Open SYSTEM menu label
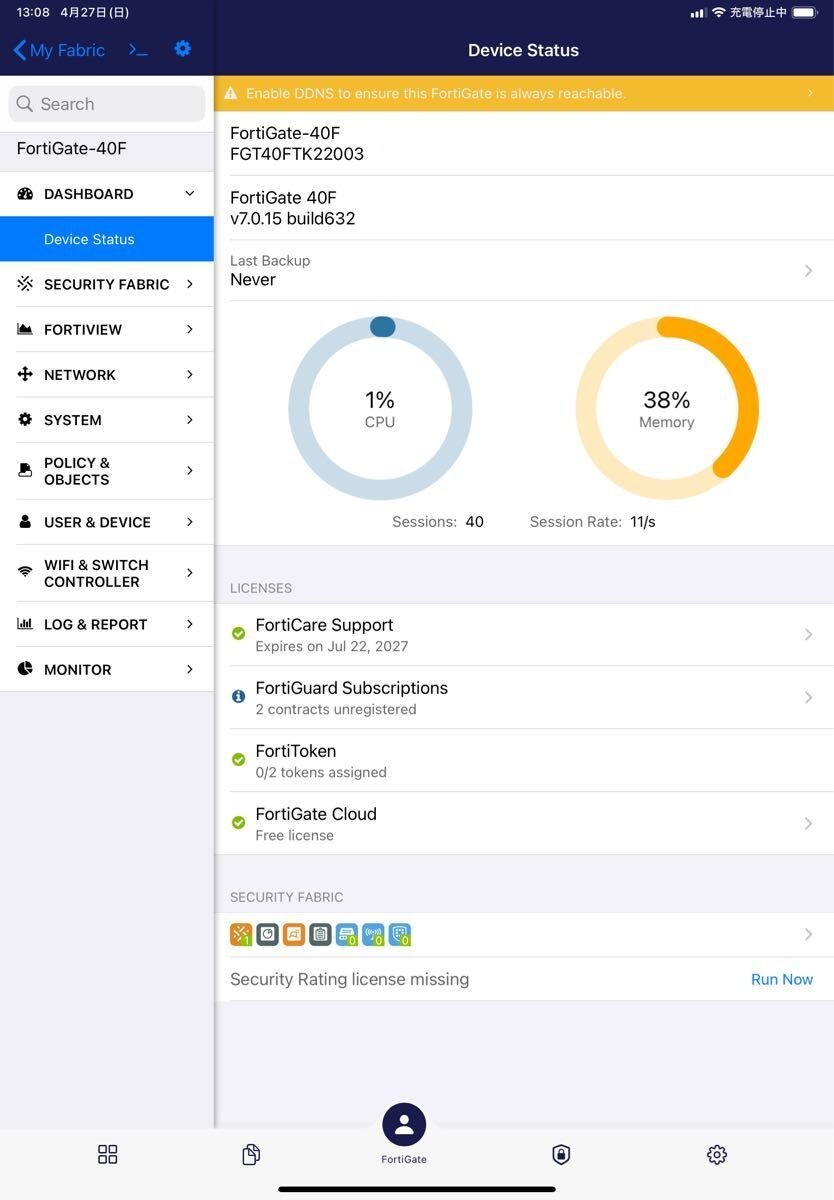The width and height of the screenshot is (834, 1200). (73, 420)
